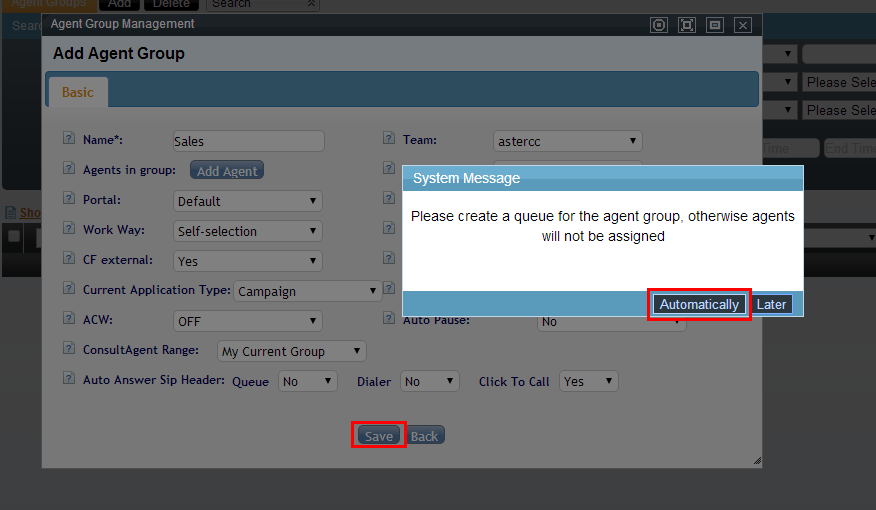Click the dialog's maximize window icon
The height and width of the screenshot is (510, 876).
[687, 25]
